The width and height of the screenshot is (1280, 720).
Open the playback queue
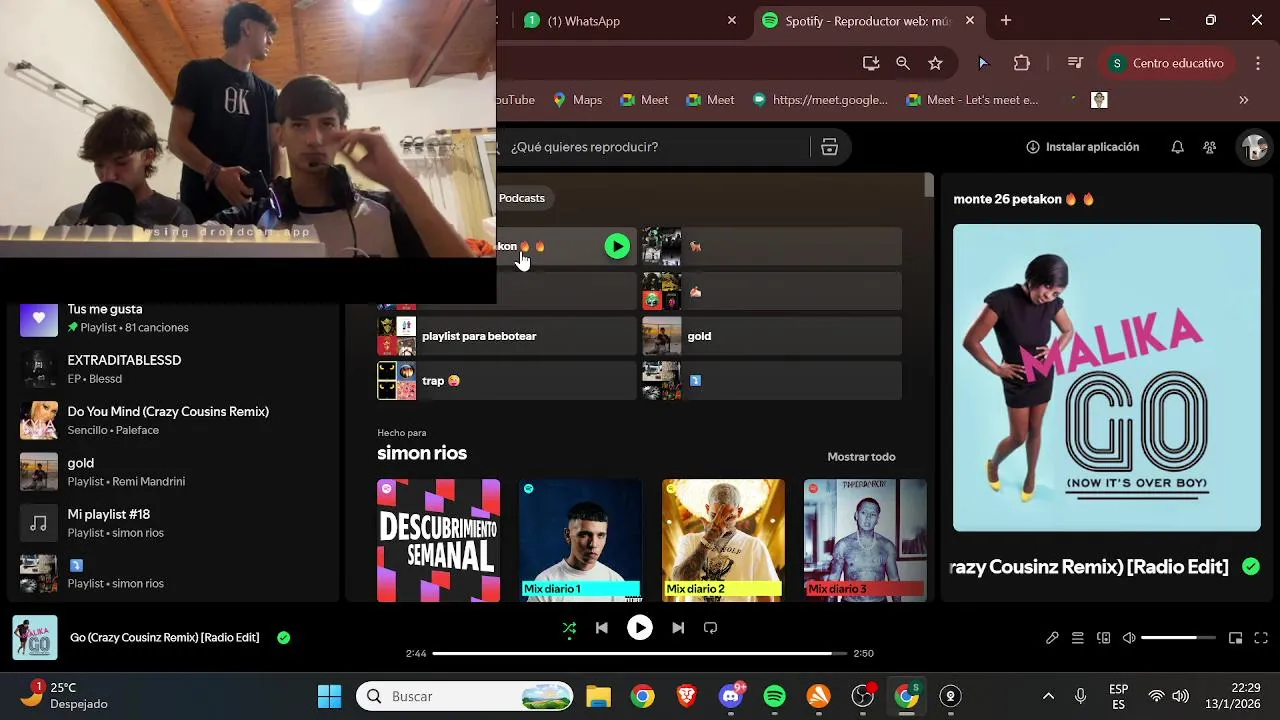(1078, 638)
